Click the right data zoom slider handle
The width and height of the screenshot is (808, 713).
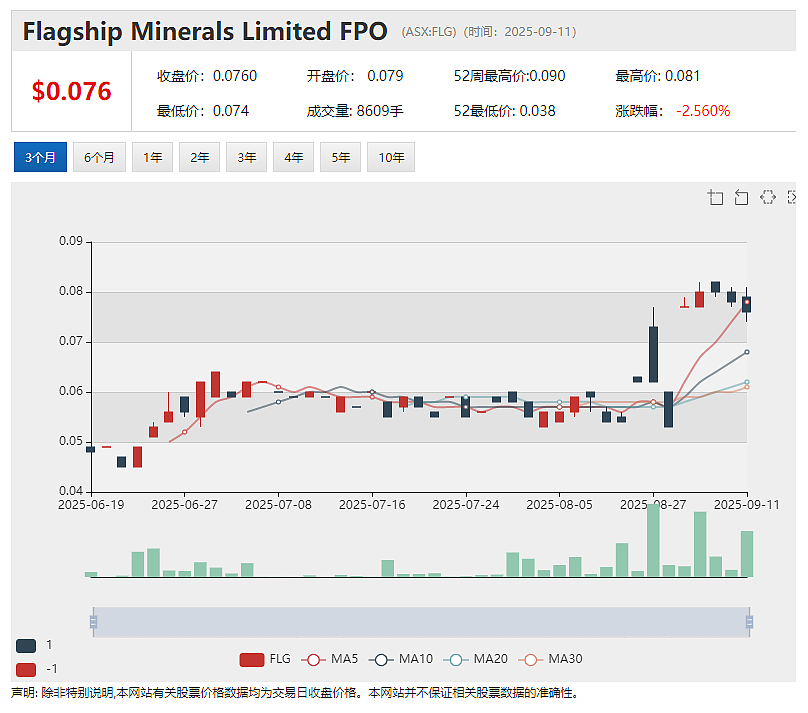click(x=749, y=622)
